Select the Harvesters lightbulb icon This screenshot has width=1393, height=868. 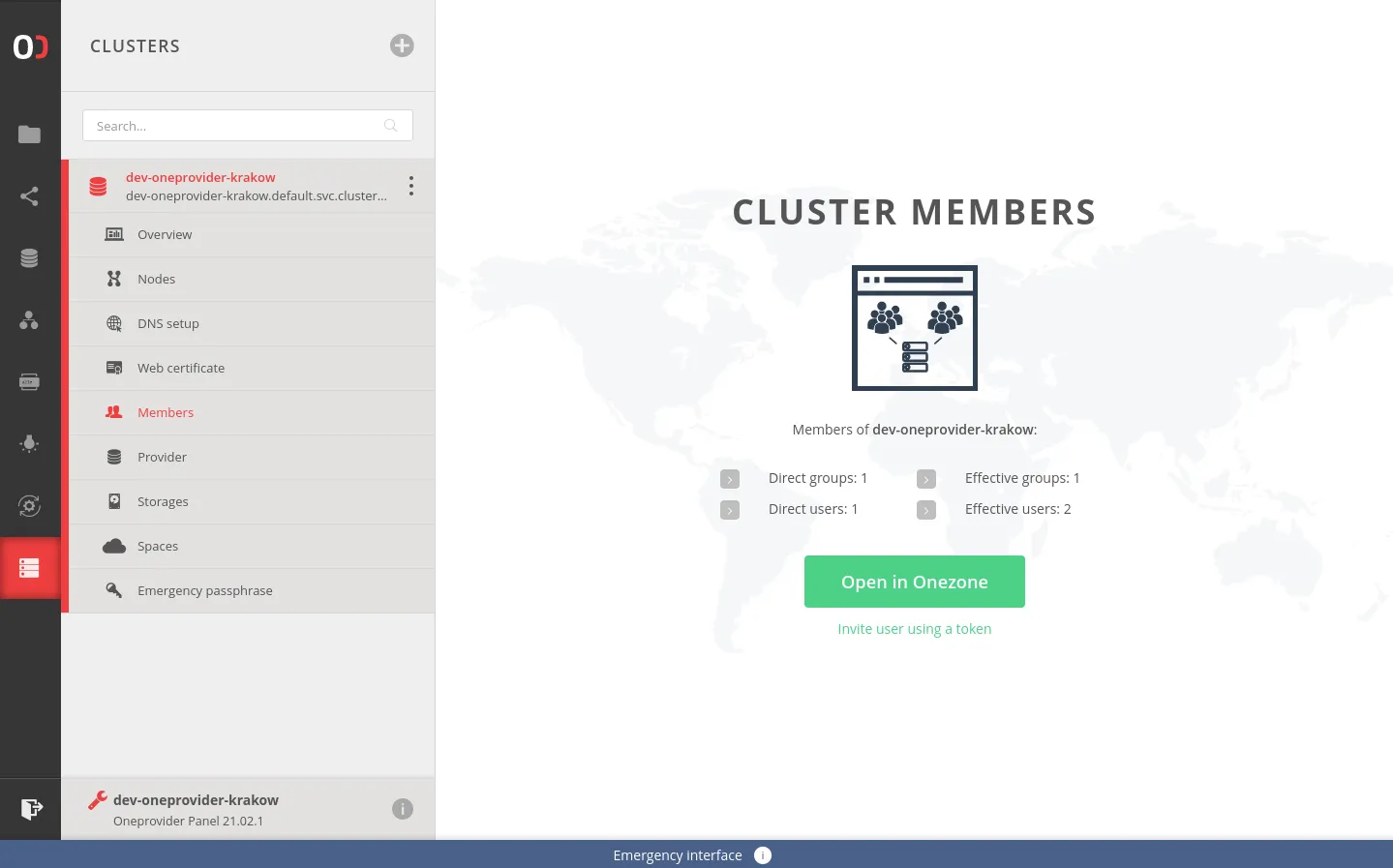pyautogui.click(x=30, y=443)
